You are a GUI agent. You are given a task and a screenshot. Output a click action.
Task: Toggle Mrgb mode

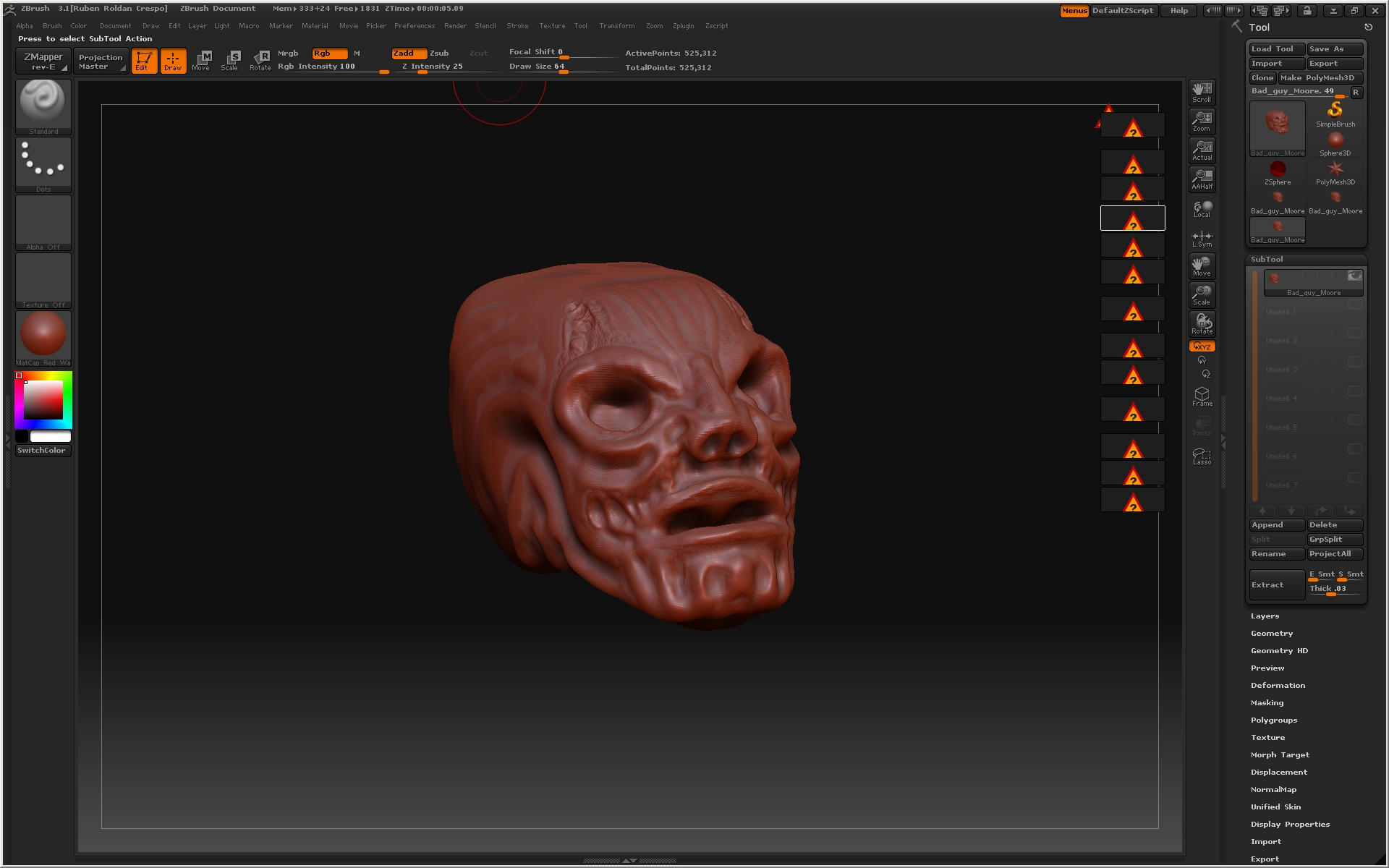(x=288, y=54)
